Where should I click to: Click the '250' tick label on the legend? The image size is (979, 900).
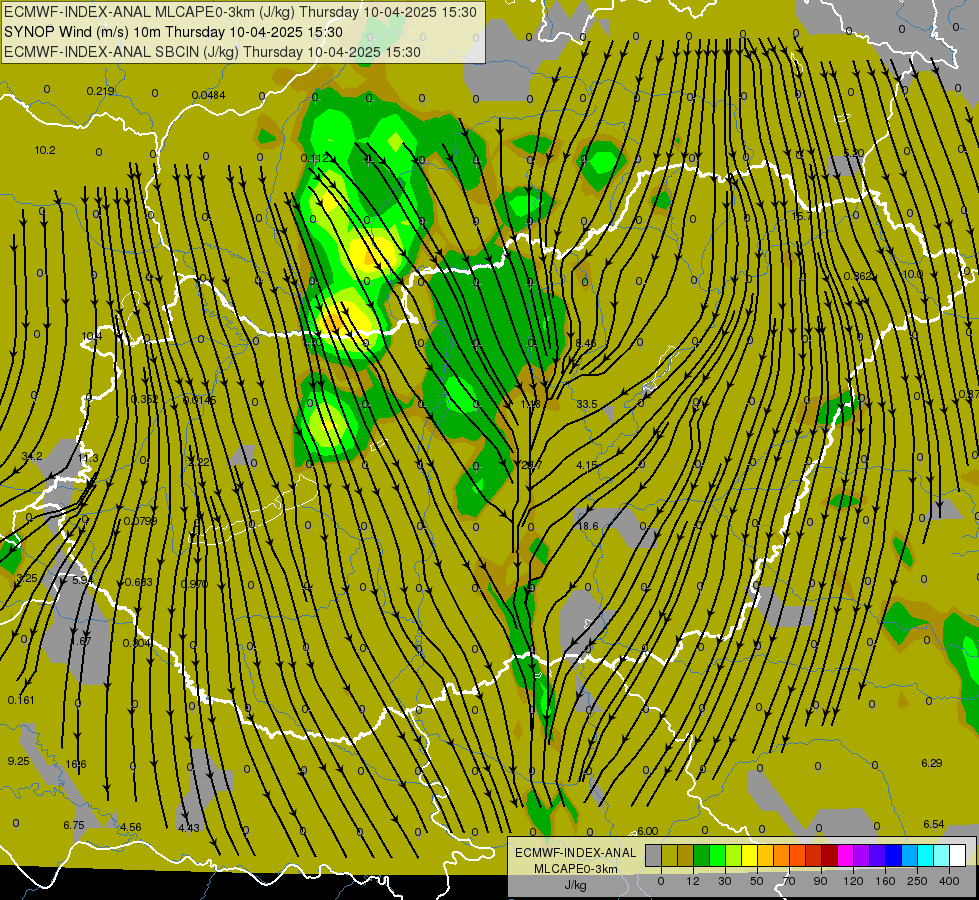pyautogui.click(x=917, y=881)
